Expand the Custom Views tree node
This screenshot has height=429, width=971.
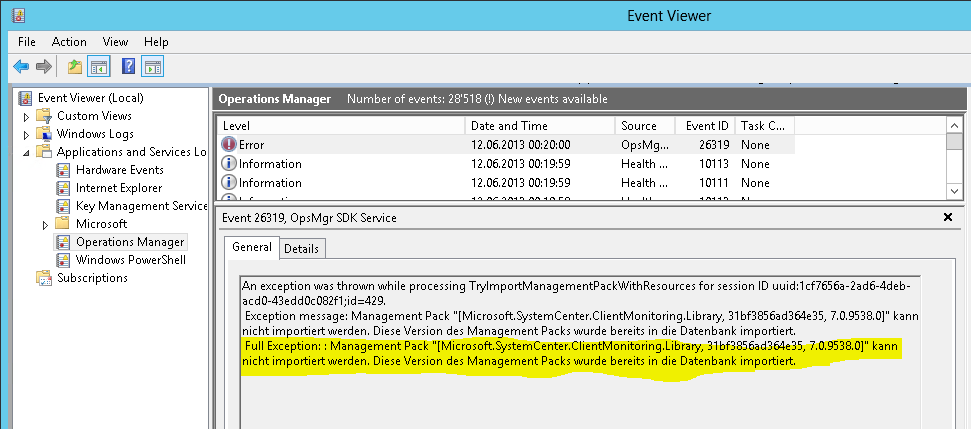click(x=26, y=116)
